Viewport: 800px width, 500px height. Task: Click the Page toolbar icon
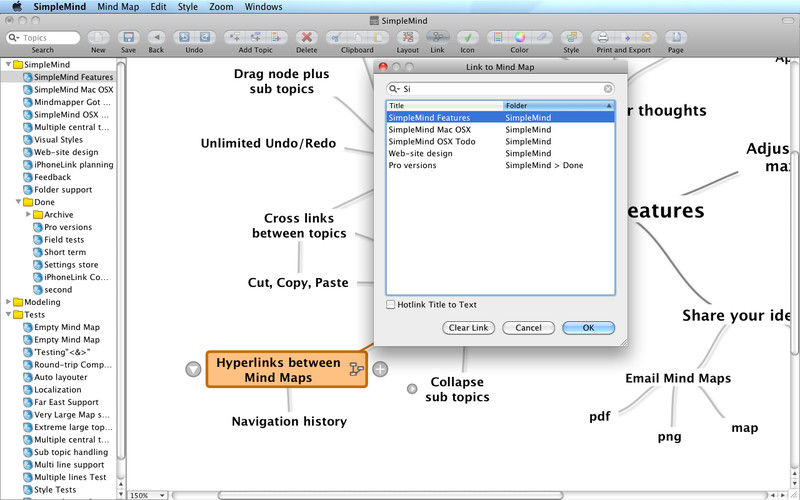676,37
